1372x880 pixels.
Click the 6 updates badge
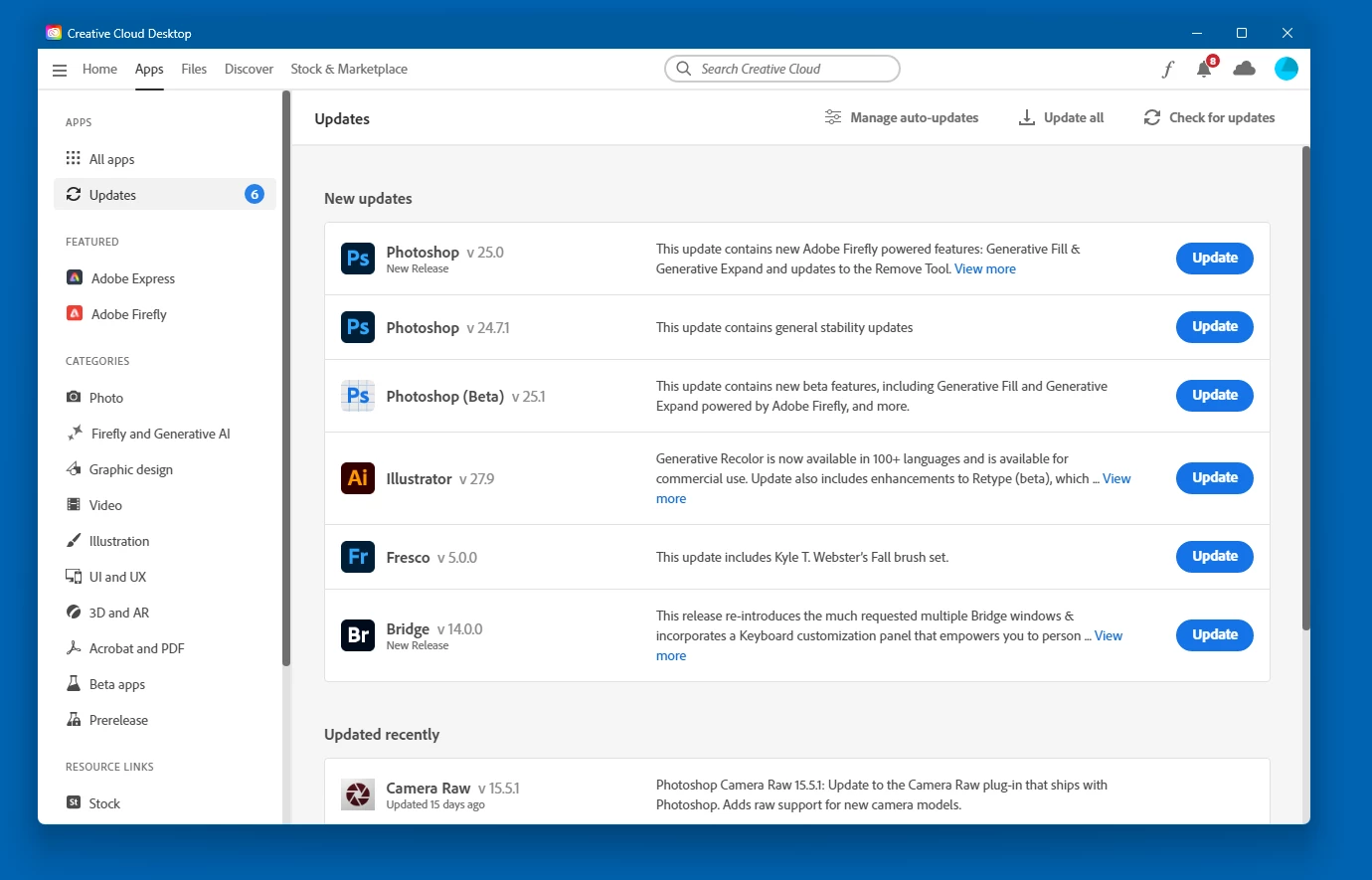click(x=255, y=194)
